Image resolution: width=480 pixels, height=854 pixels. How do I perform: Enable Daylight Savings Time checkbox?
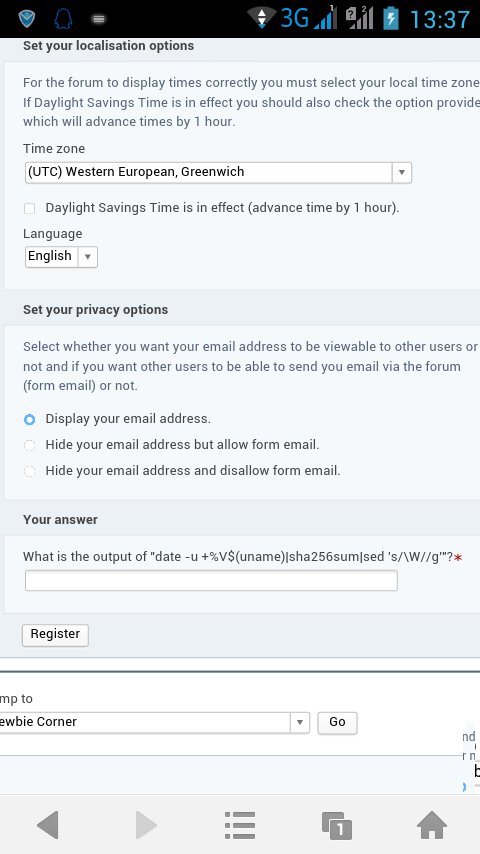29,208
